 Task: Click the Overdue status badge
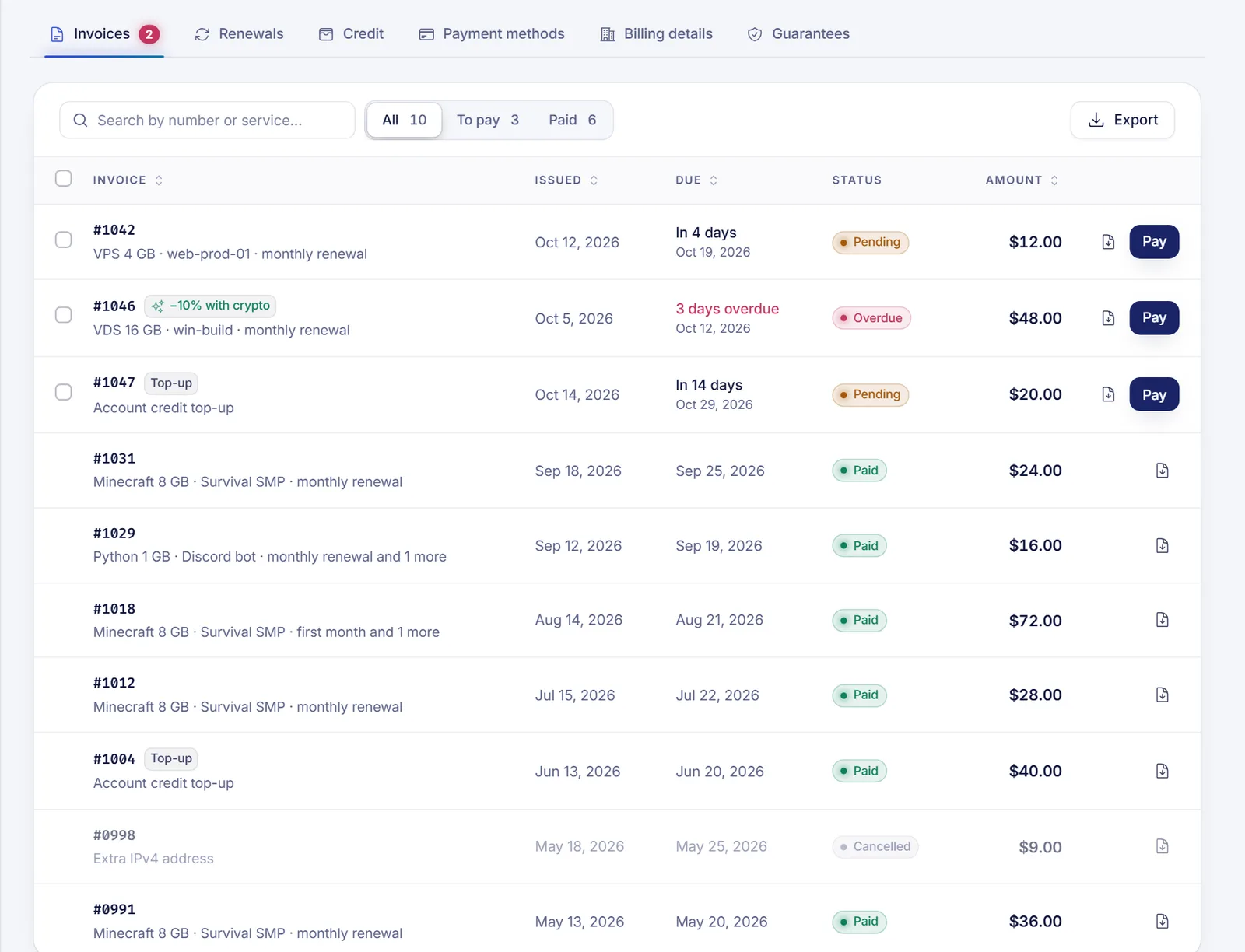point(871,318)
